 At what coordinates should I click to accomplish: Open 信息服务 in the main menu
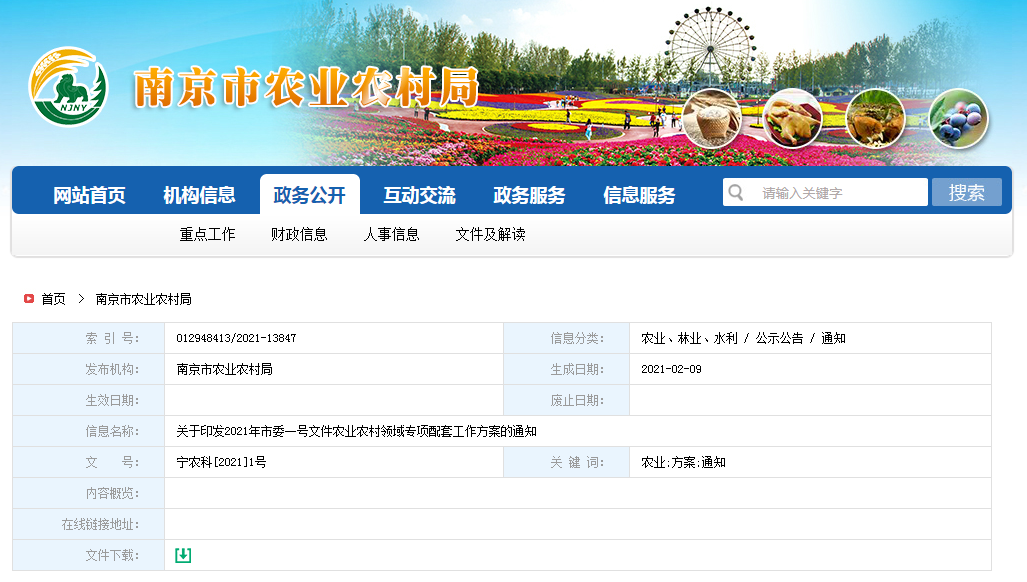(639, 195)
